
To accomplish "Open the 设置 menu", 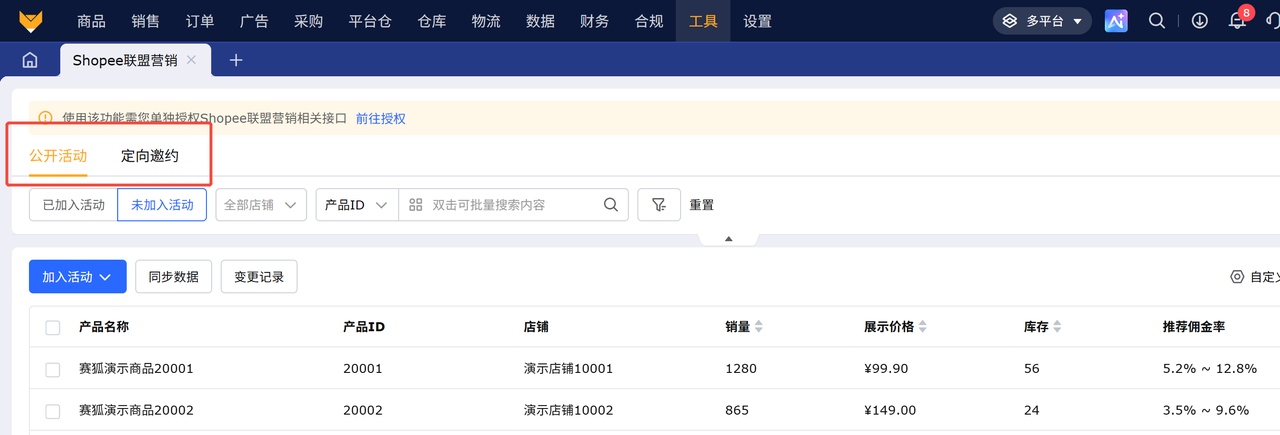I will [757, 21].
